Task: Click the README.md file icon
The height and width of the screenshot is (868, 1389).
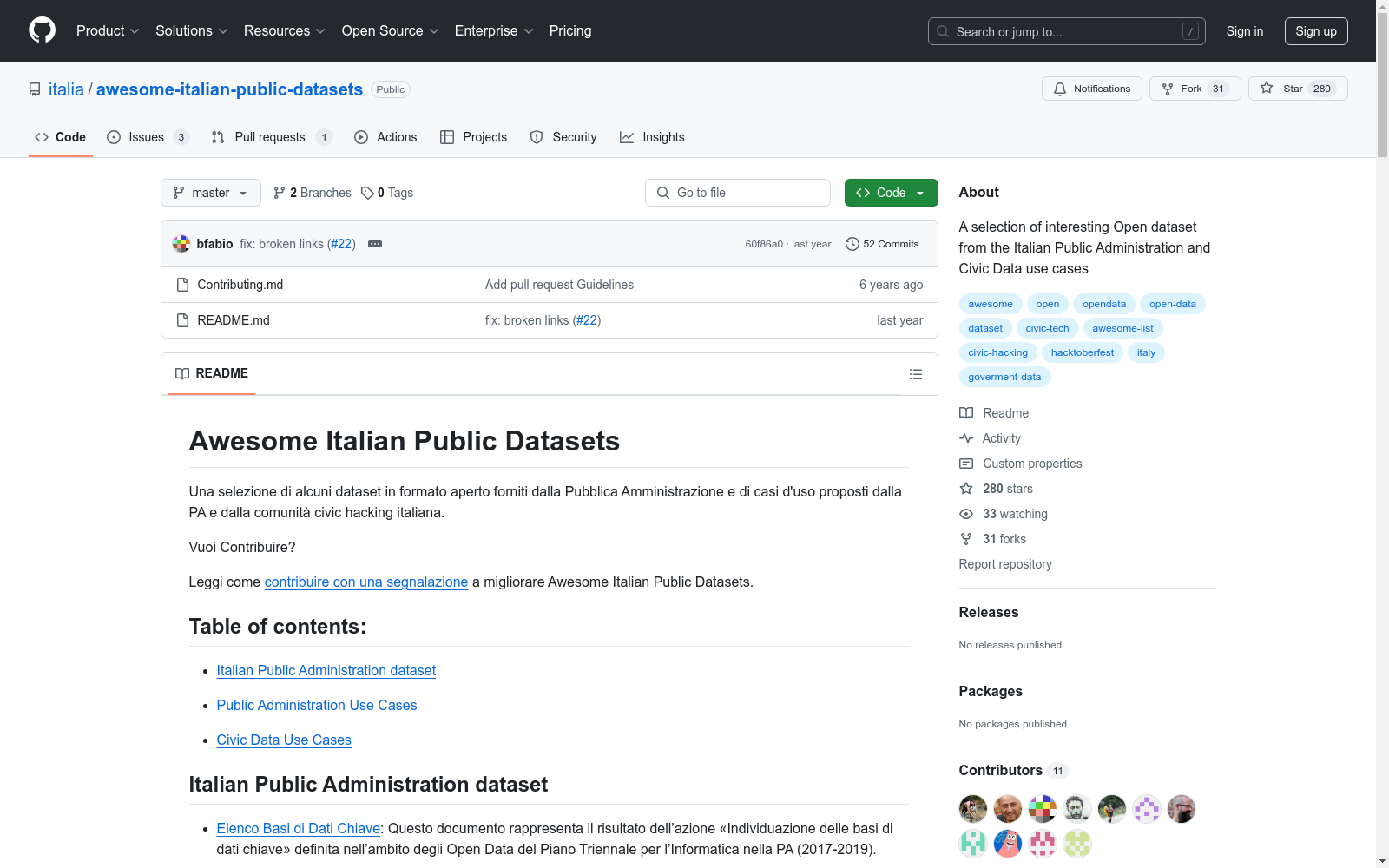Action: [x=182, y=320]
